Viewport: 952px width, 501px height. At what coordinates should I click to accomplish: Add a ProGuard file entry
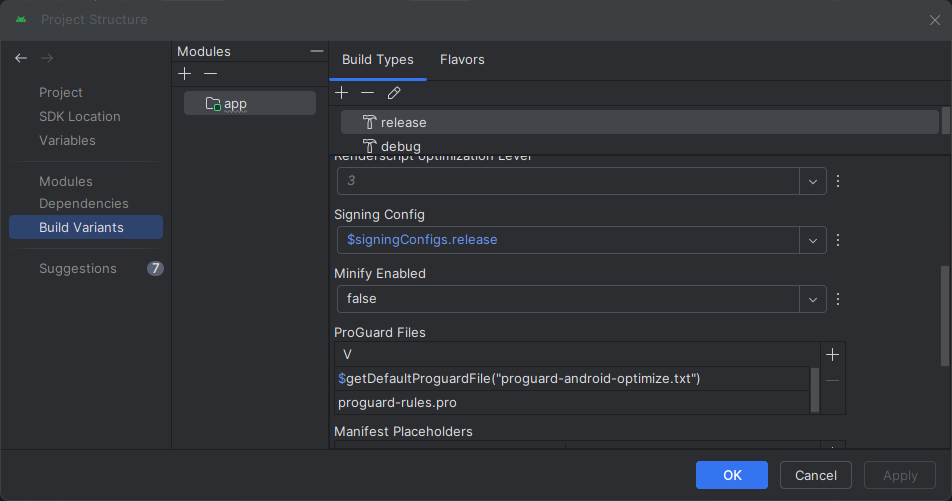pyautogui.click(x=832, y=354)
